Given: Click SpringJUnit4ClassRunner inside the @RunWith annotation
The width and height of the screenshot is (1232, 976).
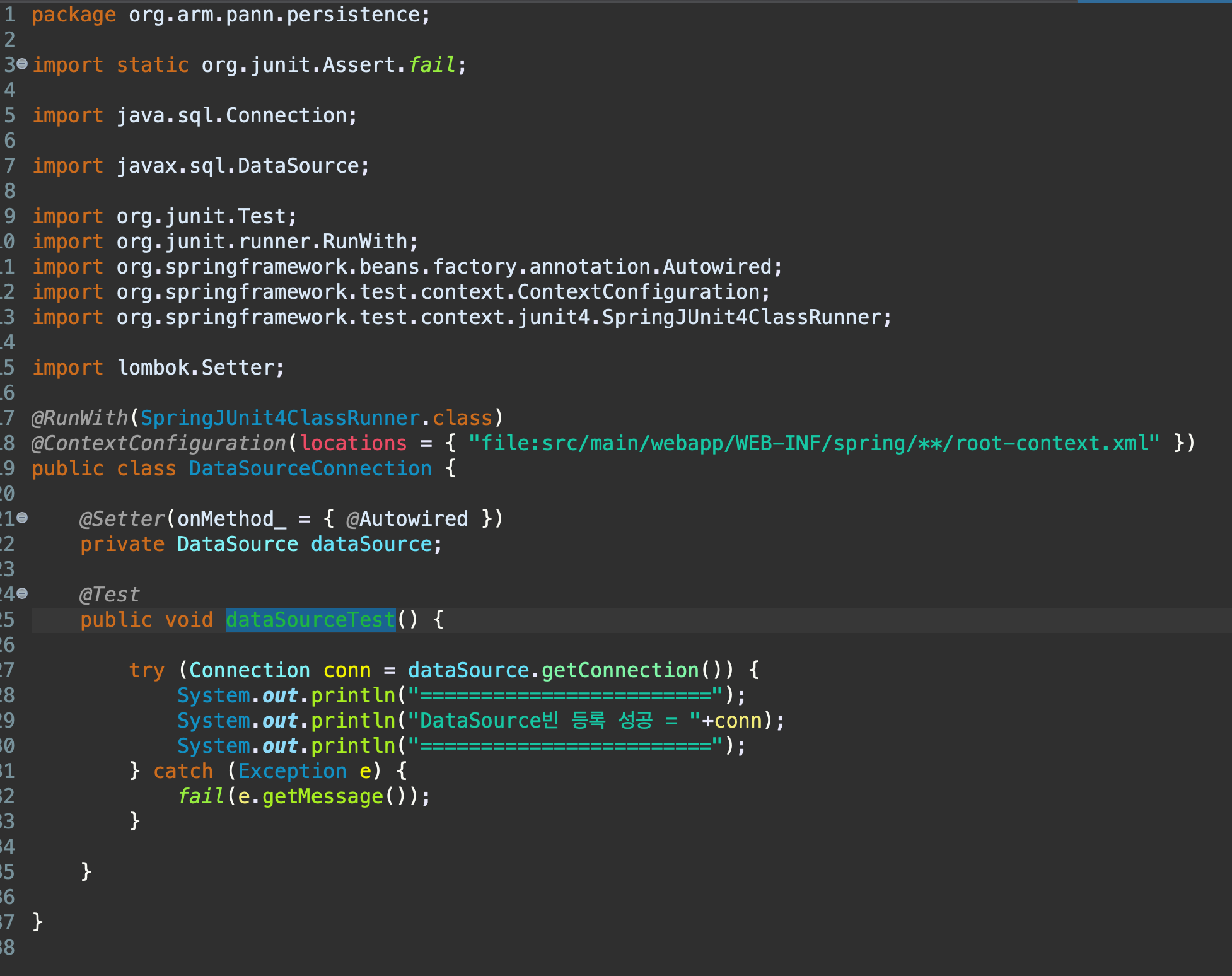Looking at the screenshot, I should [x=280, y=418].
